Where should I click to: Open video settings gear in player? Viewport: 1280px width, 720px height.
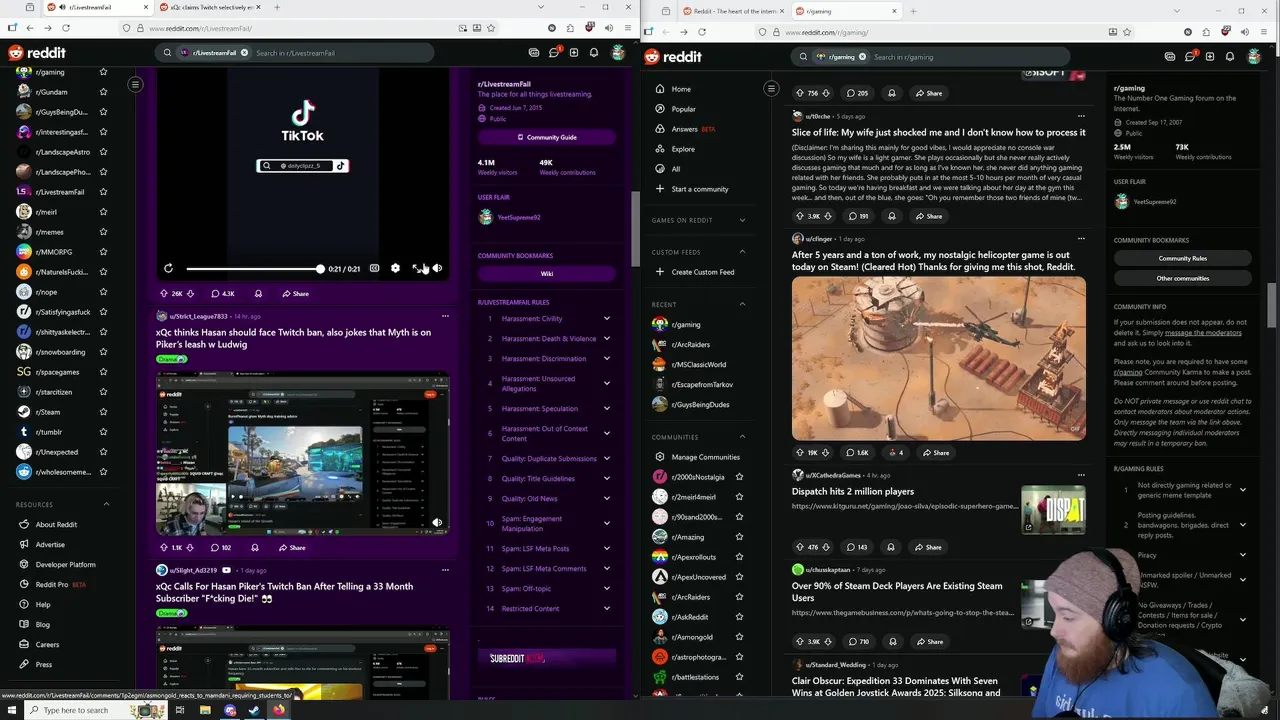395,268
